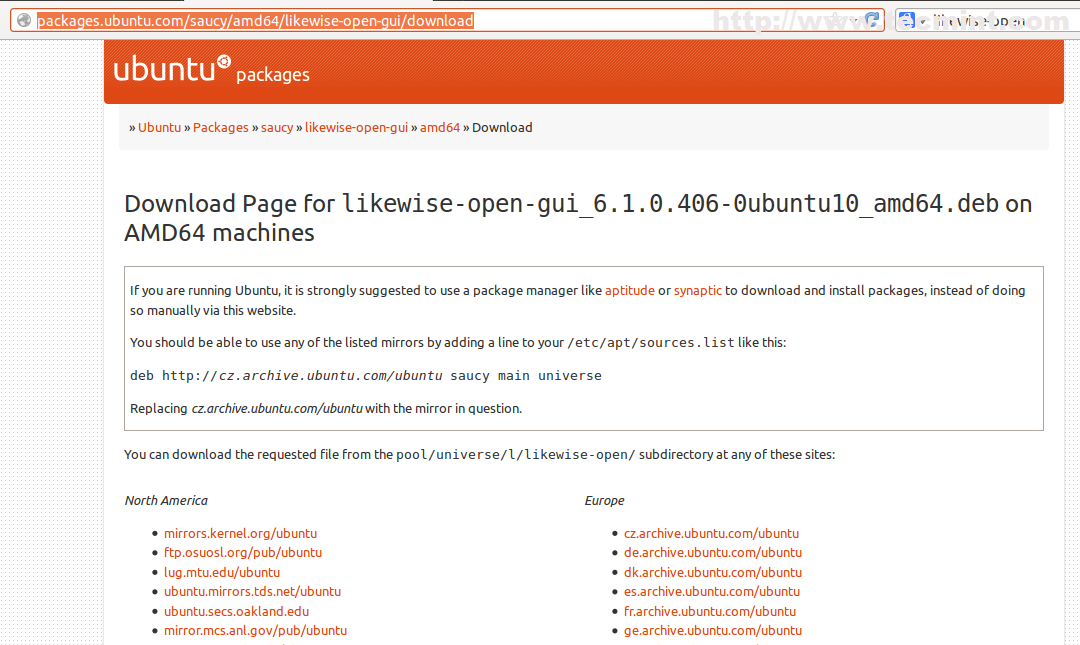The height and width of the screenshot is (645, 1080).
Task: Open ubuntu.mirrors.tds.net/ubuntu mirror
Action: click(252, 591)
